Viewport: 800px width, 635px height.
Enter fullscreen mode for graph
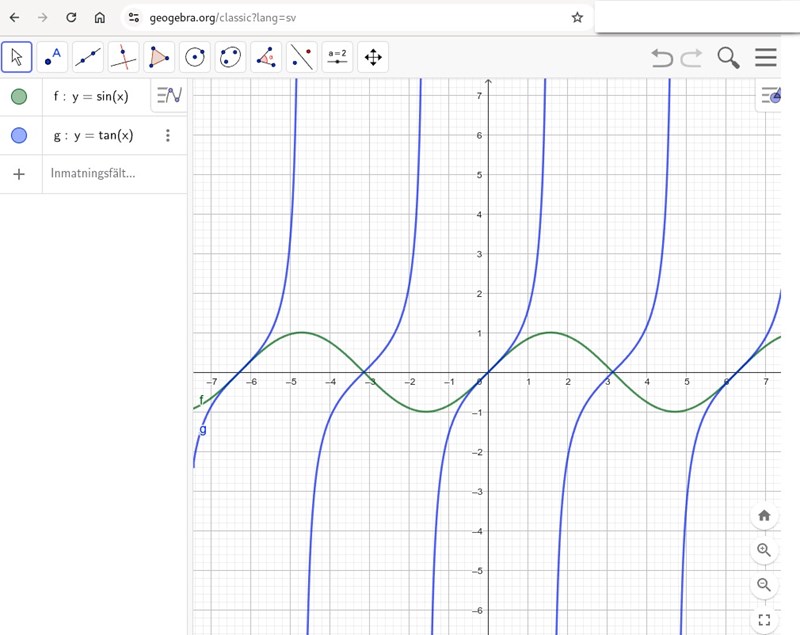coord(764,620)
